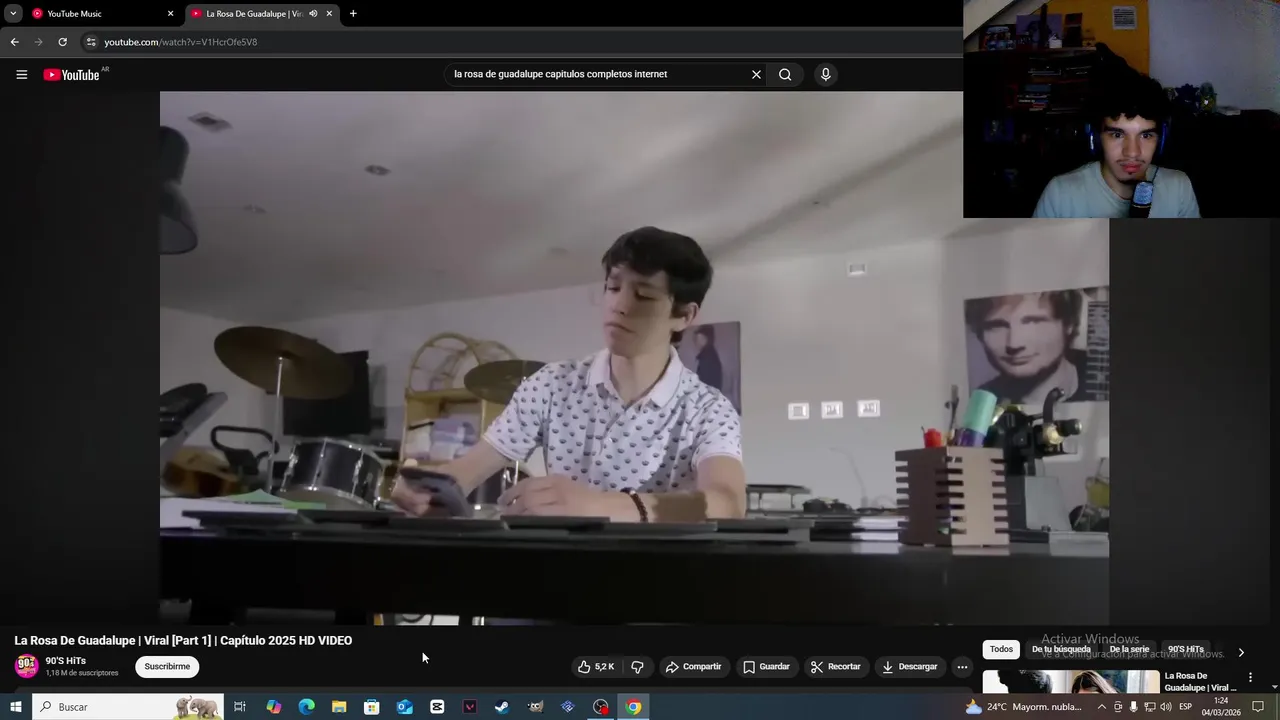Run search with magnifier button
Image resolution: width=1280 pixels, height=720 pixels.
coord(785,74)
